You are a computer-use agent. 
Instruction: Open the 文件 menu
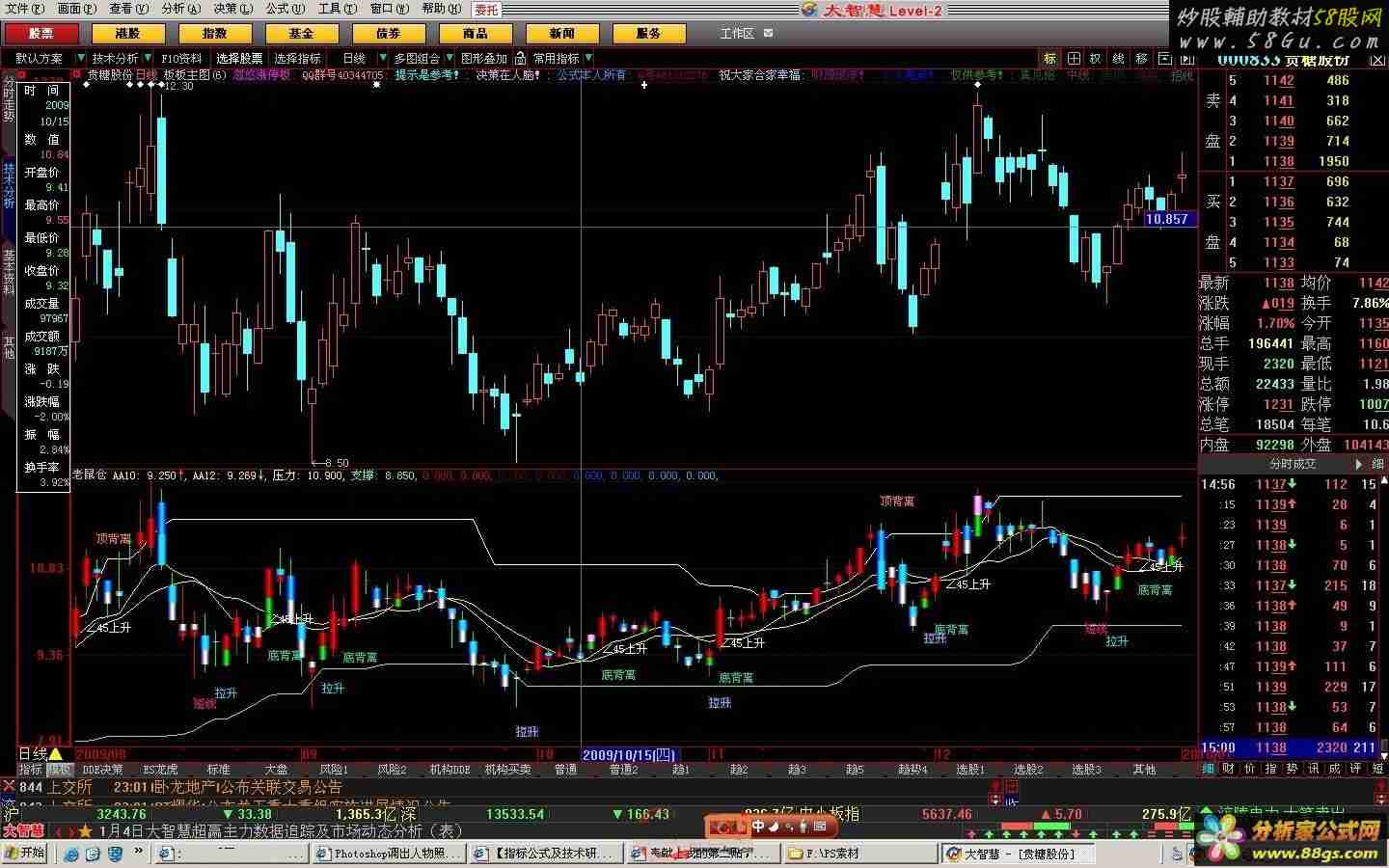pyautogui.click(x=25, y=9)
